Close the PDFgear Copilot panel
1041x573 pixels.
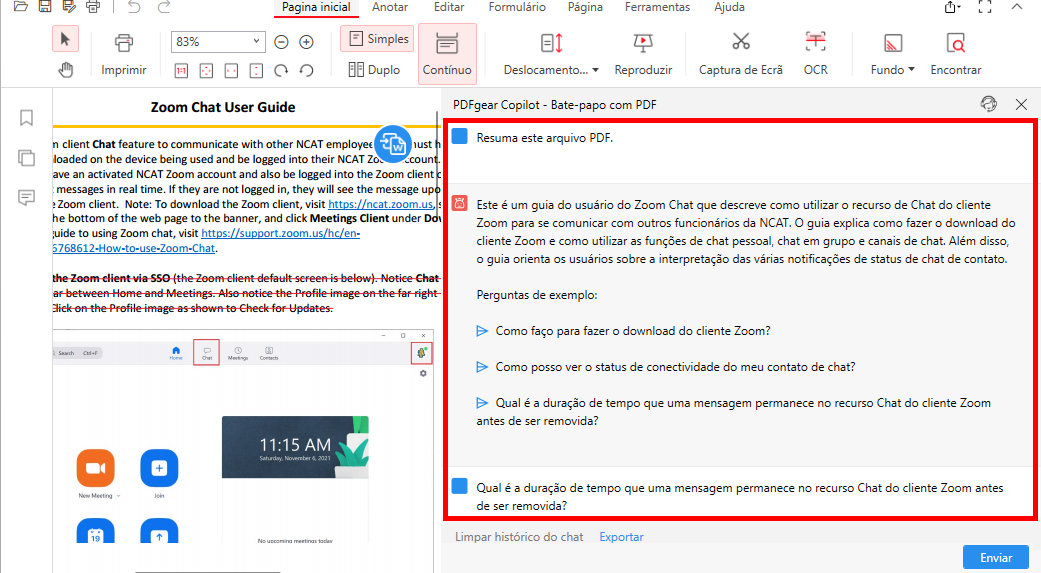click(x=1021, y=104)
